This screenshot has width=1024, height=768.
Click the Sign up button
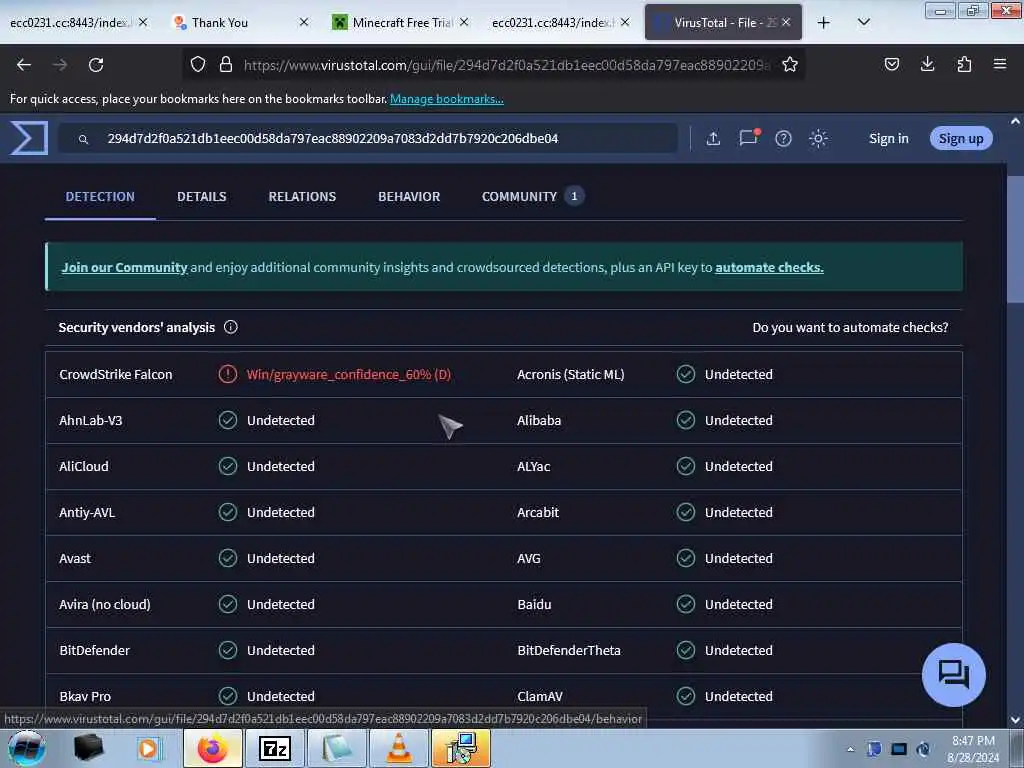(961, 138)
